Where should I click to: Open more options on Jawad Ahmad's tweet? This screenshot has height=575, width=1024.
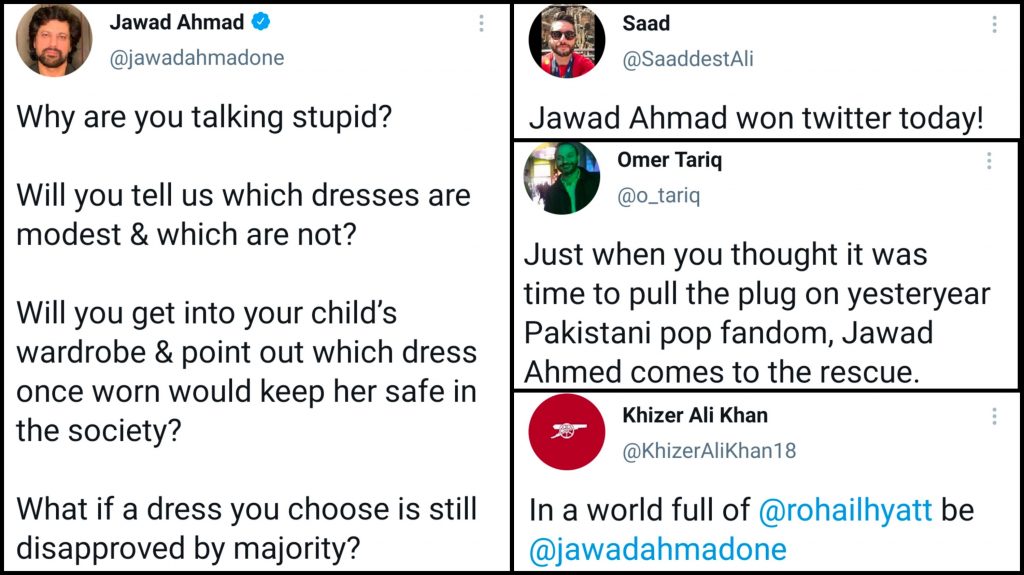pyautogui.click(x=482, y=23)
